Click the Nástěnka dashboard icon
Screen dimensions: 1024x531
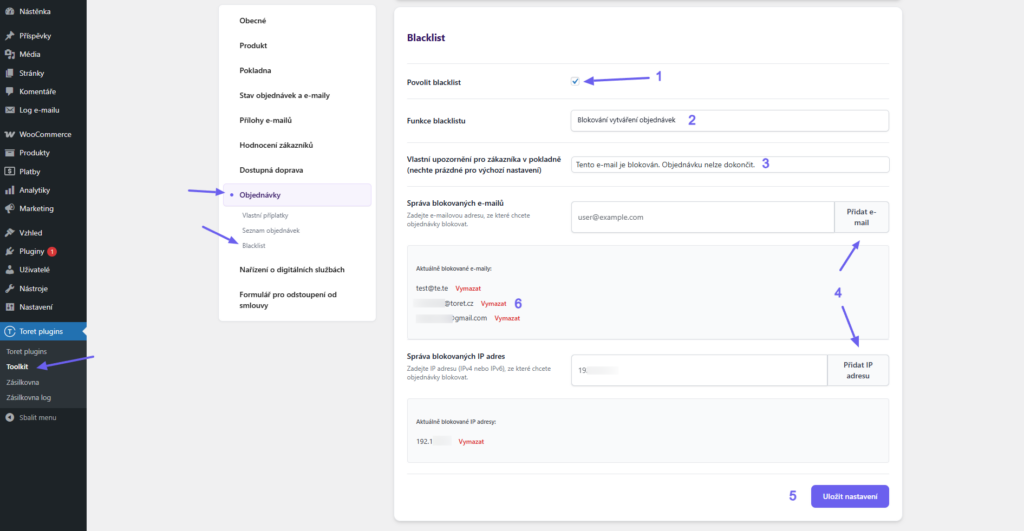(x=10, y=11)
